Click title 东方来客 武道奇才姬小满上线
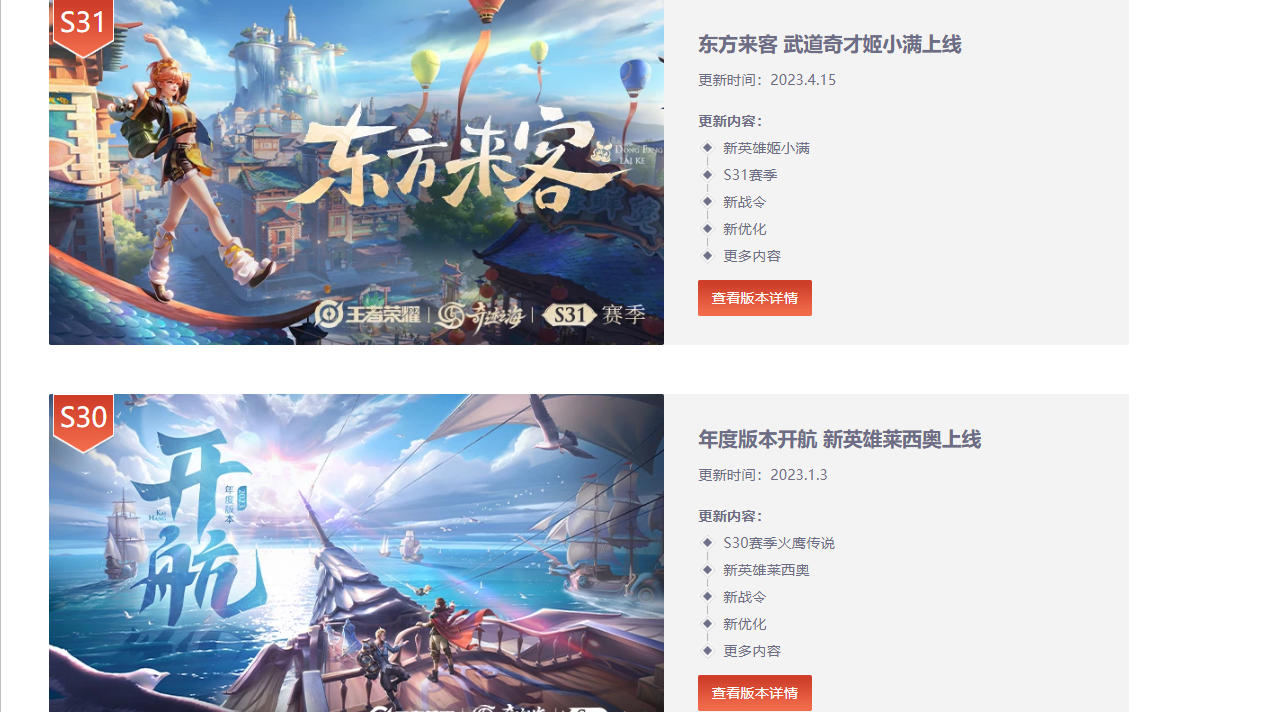1264x712 pixels. (830, 44)
